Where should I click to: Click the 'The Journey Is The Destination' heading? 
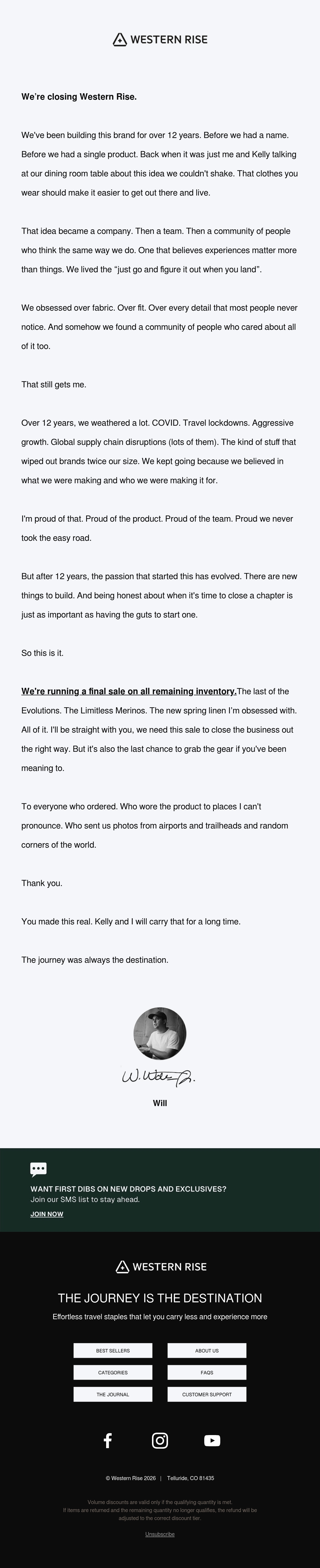coord(160,1298)
